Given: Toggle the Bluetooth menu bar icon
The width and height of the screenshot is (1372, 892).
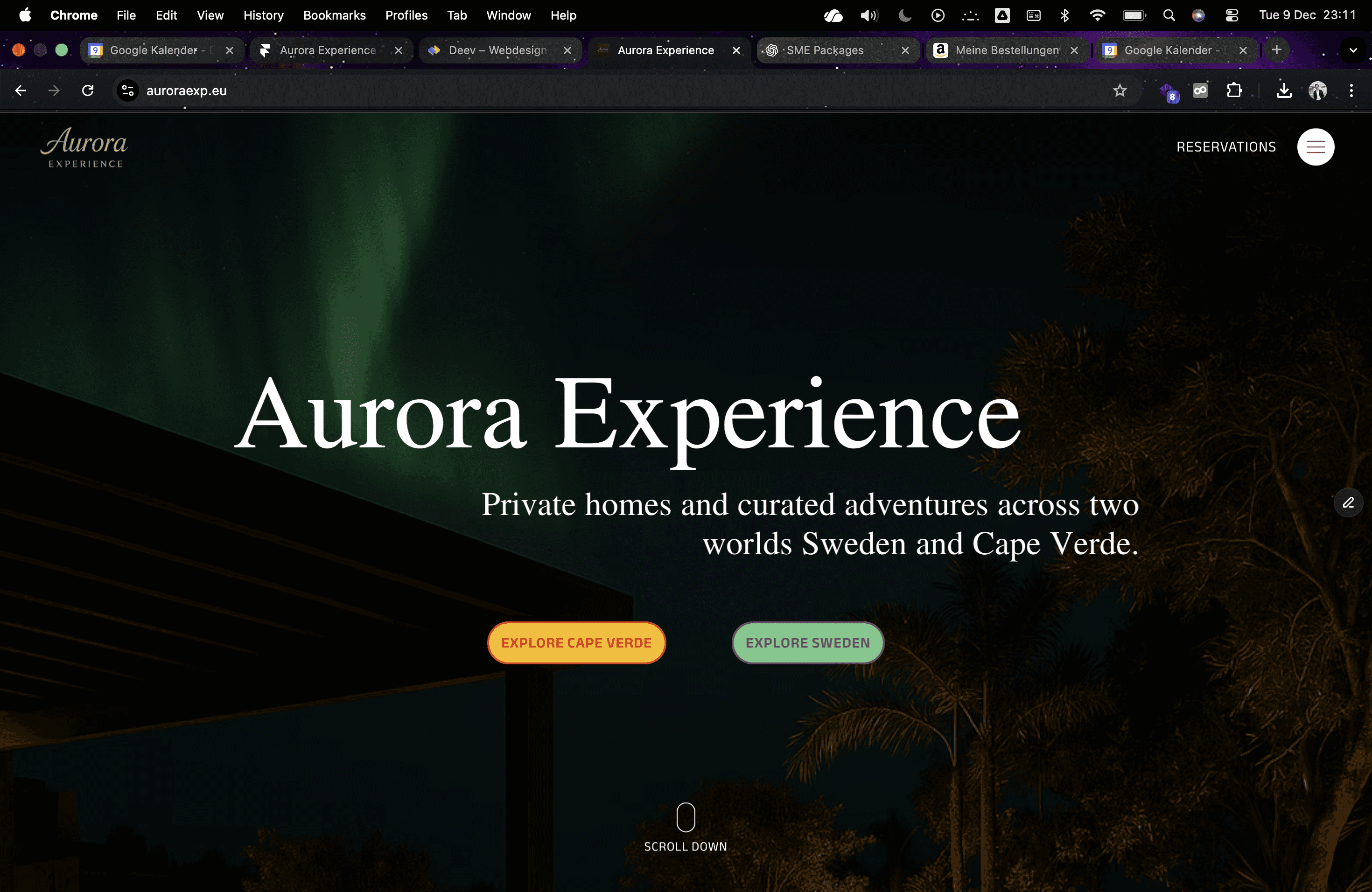Looking at the screenshot, I should (x=1065, y=15).
